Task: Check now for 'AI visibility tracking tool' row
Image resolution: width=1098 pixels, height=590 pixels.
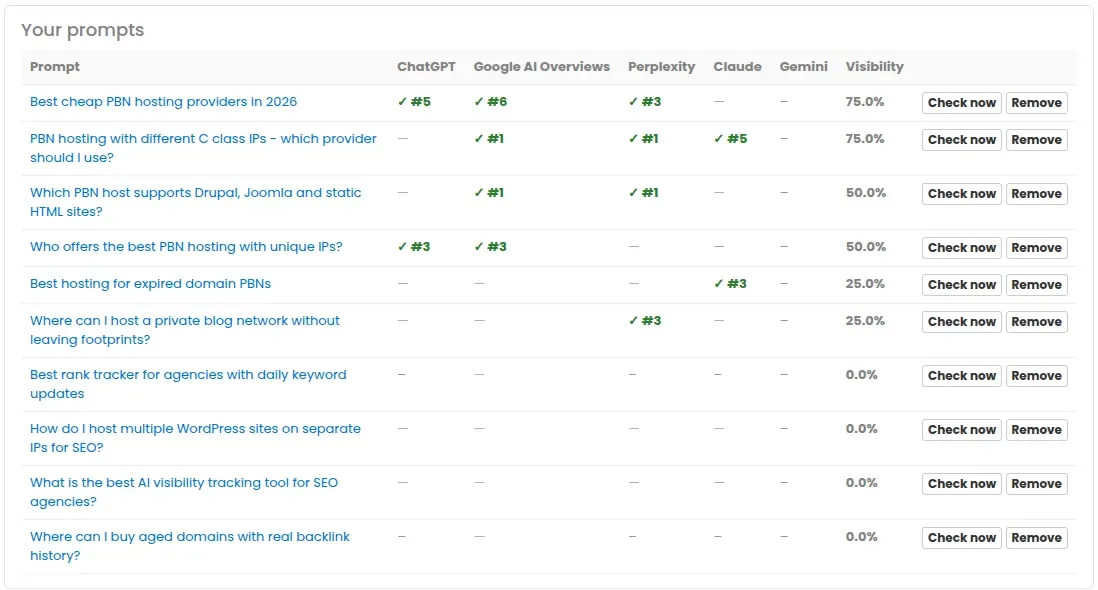Action: point(961,484)
